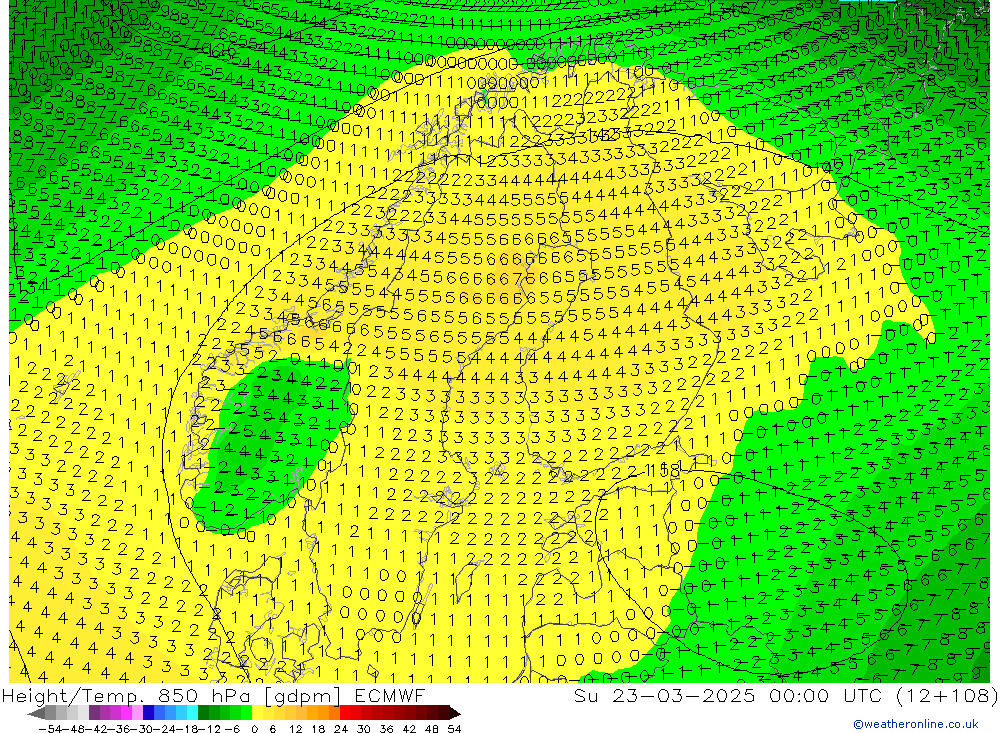This screenshot has height=733, width=1000.
Task: Click the legend label 48
Action: pyautogui.click(x=432, y=729)
